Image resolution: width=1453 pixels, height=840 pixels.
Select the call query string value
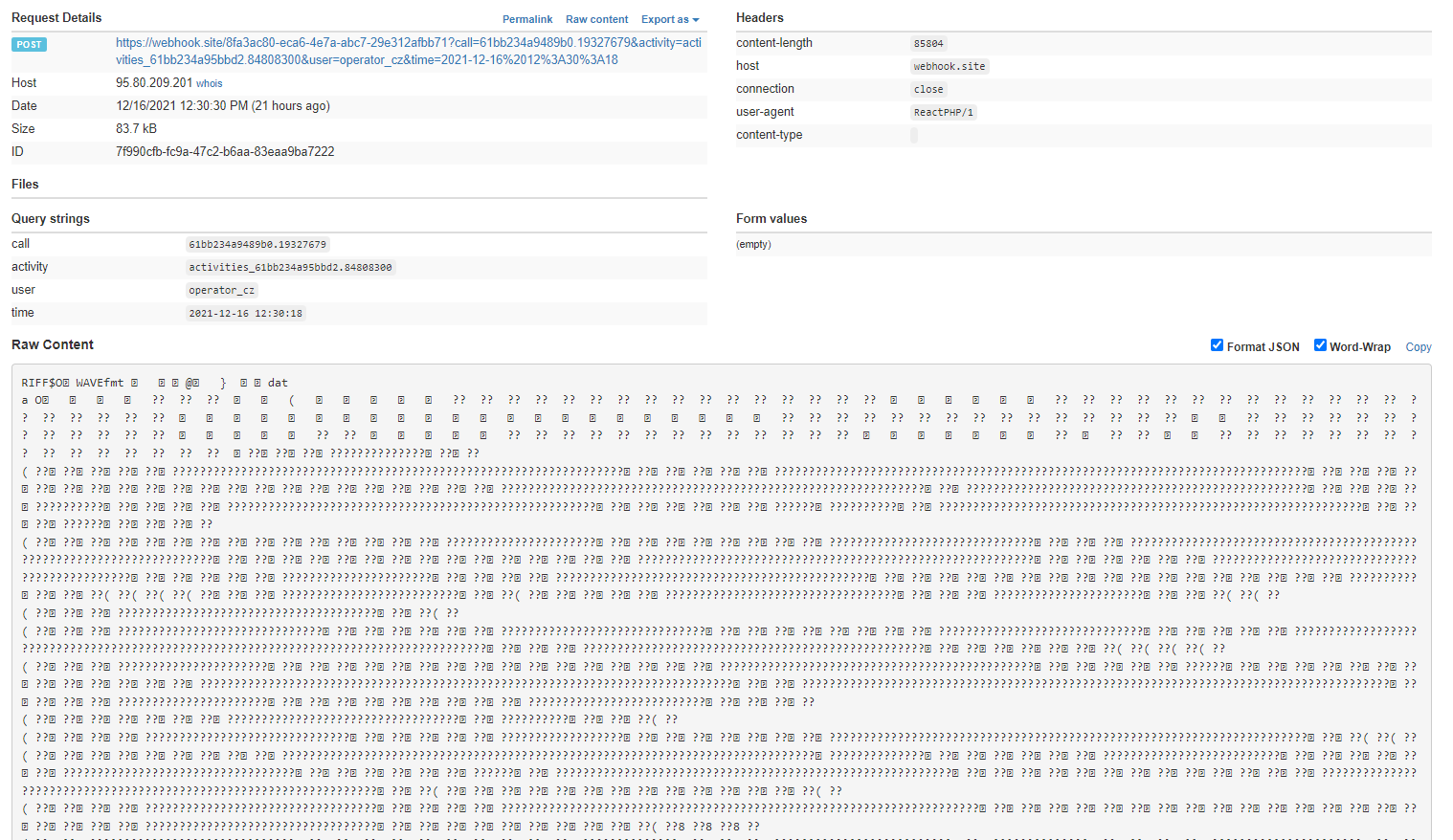point(258,244)
